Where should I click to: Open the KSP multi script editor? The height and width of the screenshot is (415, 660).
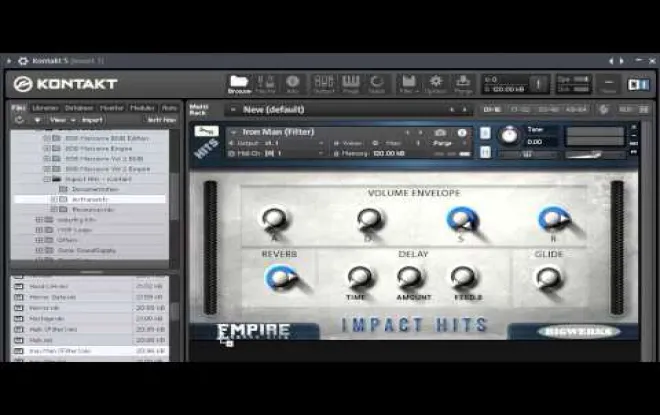tap(603, 109)
